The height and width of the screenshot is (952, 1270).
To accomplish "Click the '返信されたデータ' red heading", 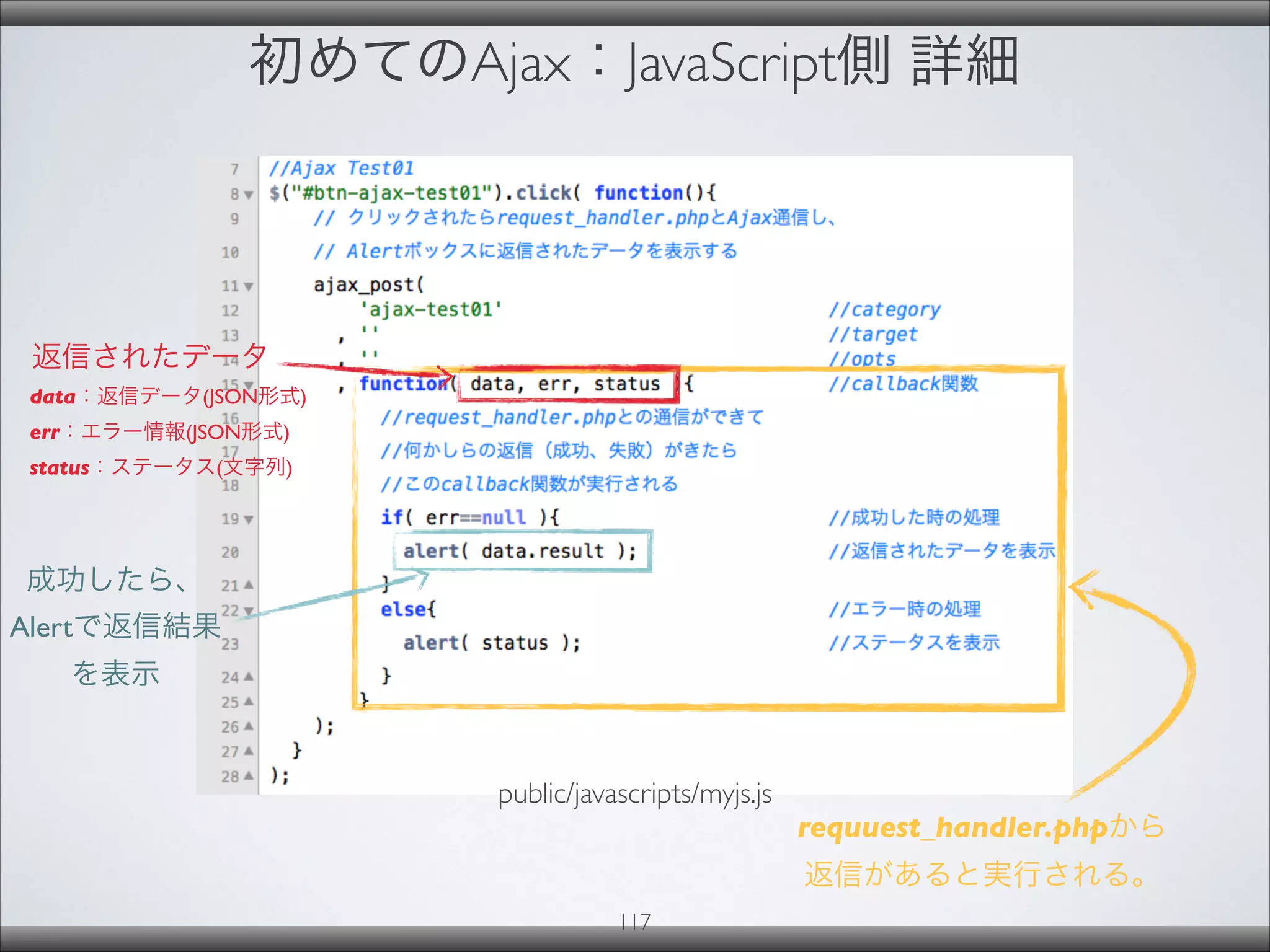I will coord(149,356).
